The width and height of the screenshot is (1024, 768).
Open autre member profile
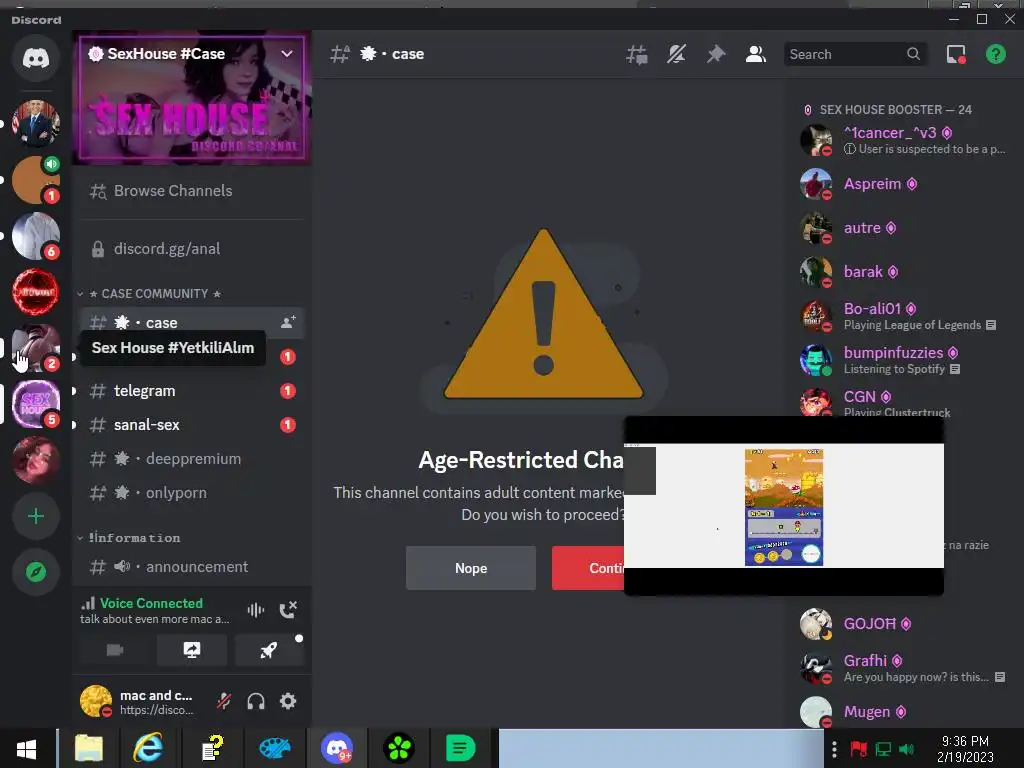click(904, 228)
